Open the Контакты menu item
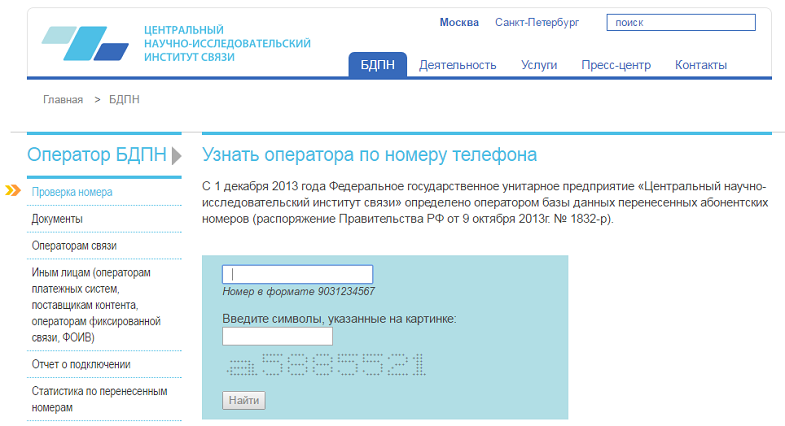 coord(701,65)
